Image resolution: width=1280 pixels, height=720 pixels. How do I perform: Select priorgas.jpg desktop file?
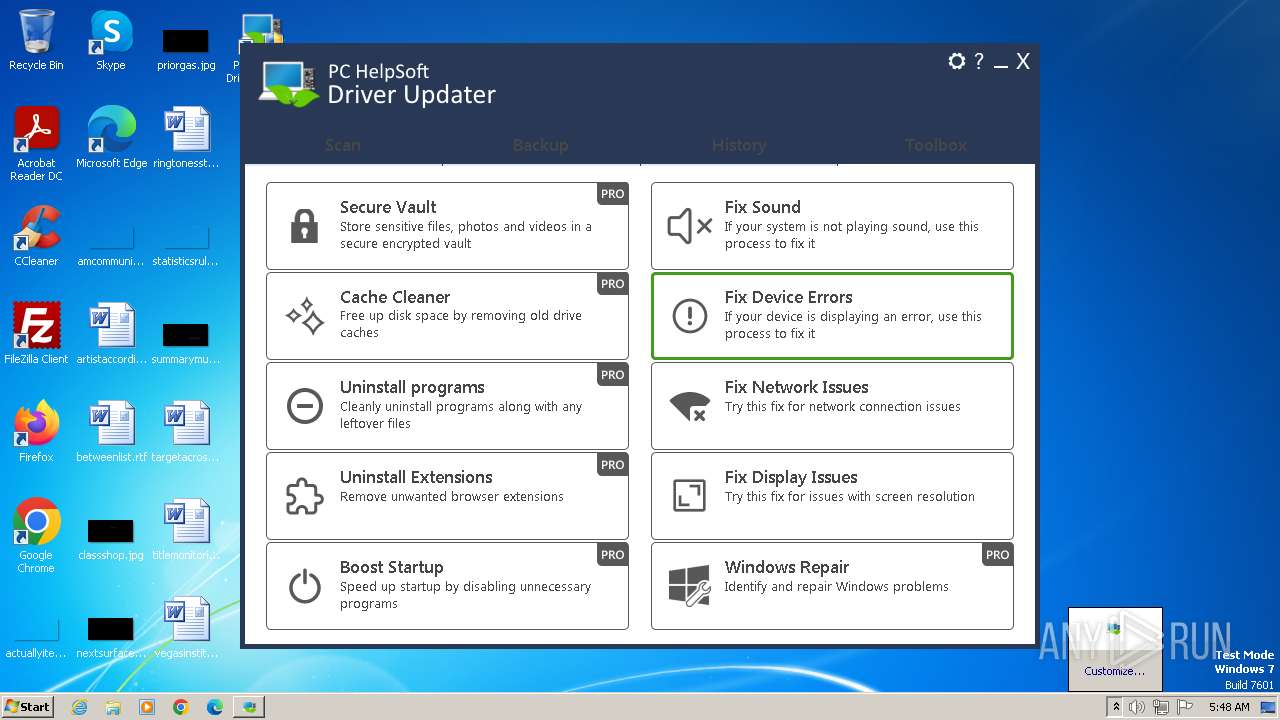(186, 48)
